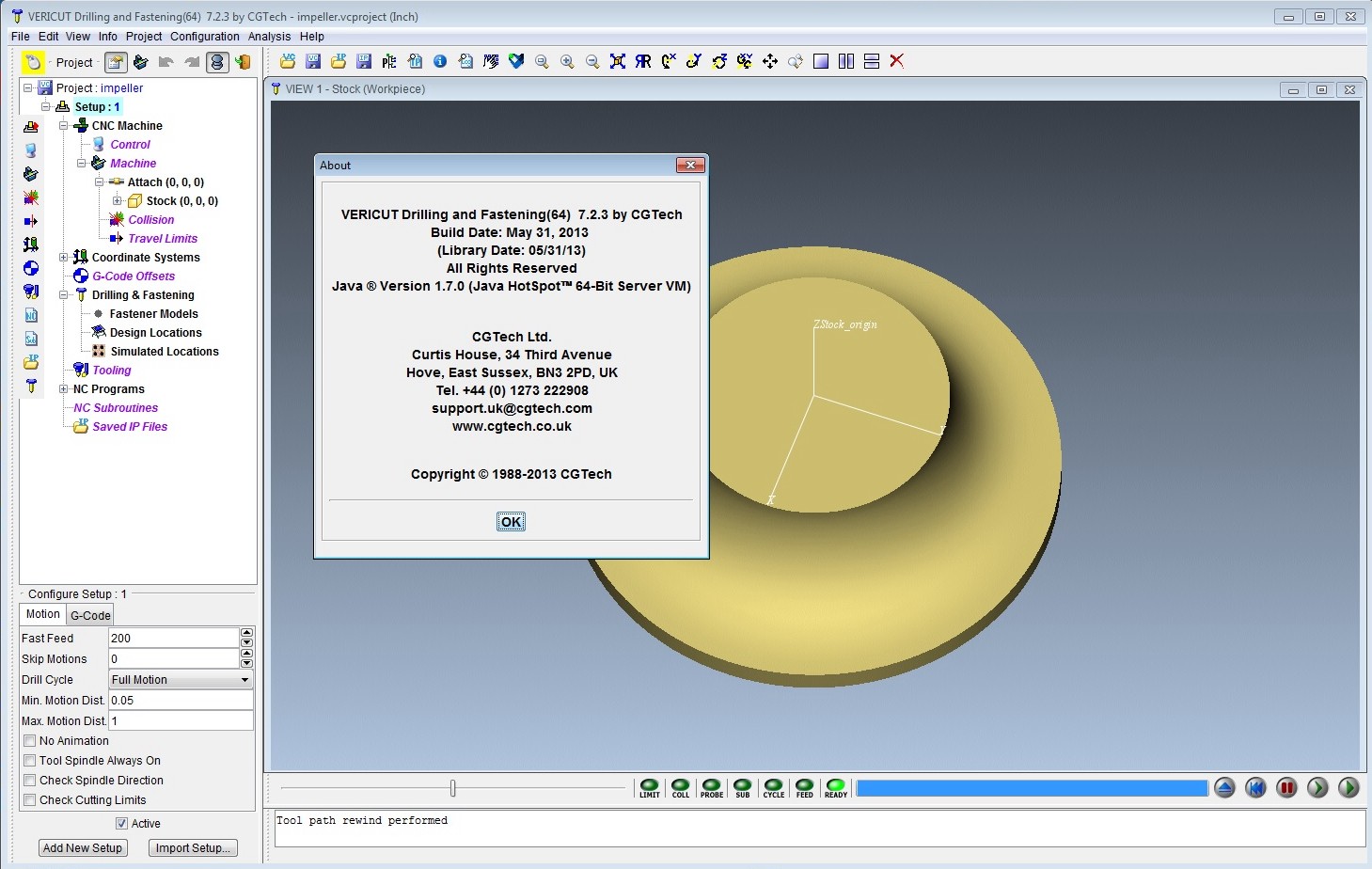Image resolution: width=1372 pixels, height=869 pixels.
Task: Click the Reverse view (mirrored R) icon
Action: (643, 61)
